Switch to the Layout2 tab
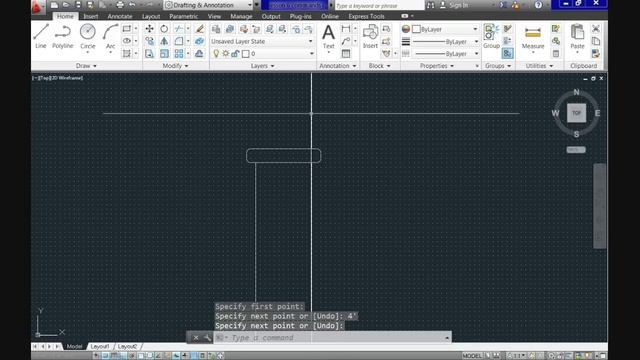This screenshot has width=640, height=360. (x=127, y=347)
